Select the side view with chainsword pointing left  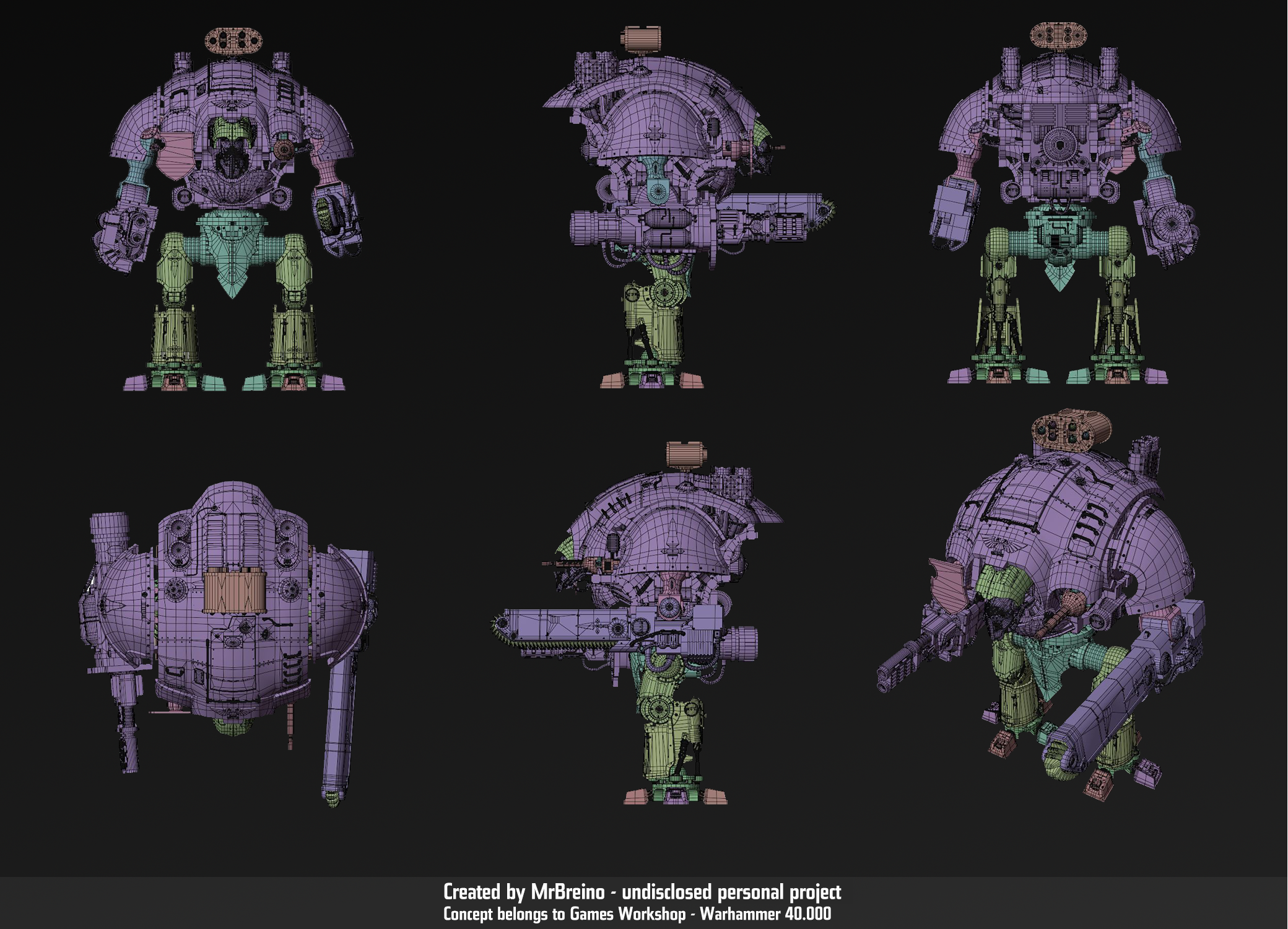tap(638, 623)
